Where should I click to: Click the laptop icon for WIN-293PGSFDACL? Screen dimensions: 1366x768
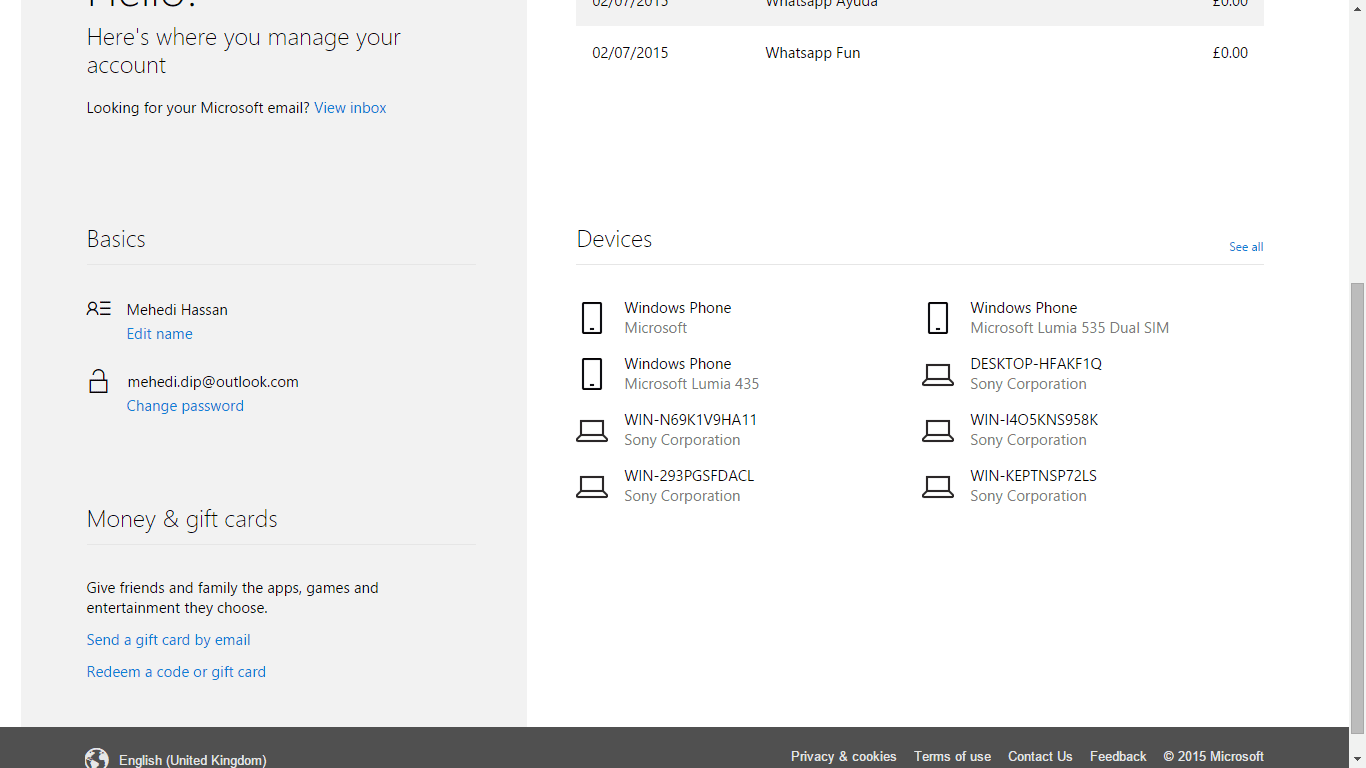pyautogui.click(x=592, y=487)
